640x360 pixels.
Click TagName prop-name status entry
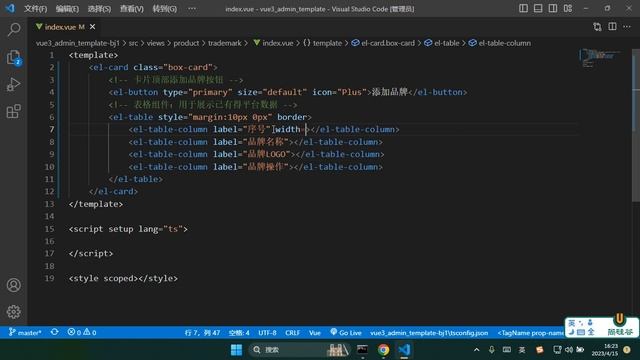[x=531, y=333]
